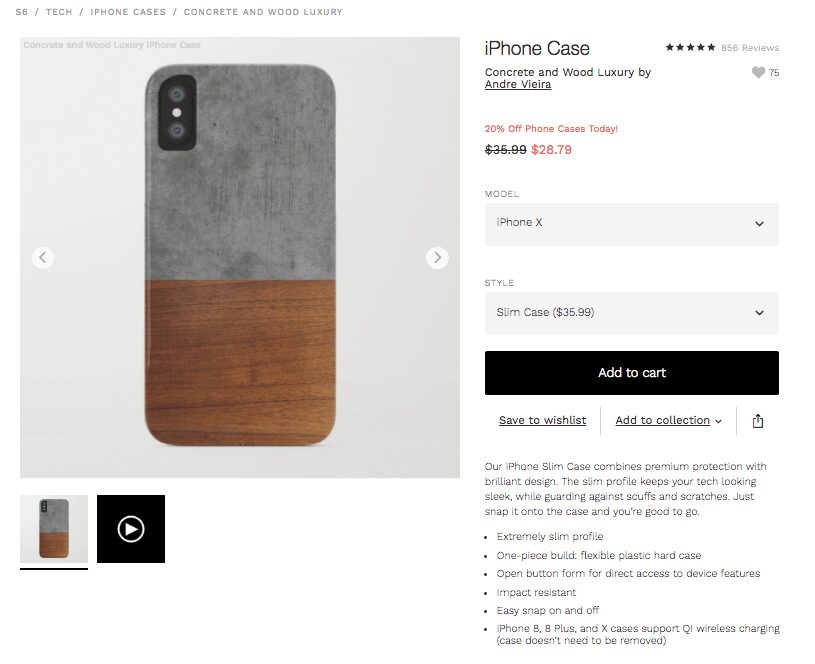Expand the Add to collection dropdown
This screenshot has width=815, height=664.
coord(667,420)
